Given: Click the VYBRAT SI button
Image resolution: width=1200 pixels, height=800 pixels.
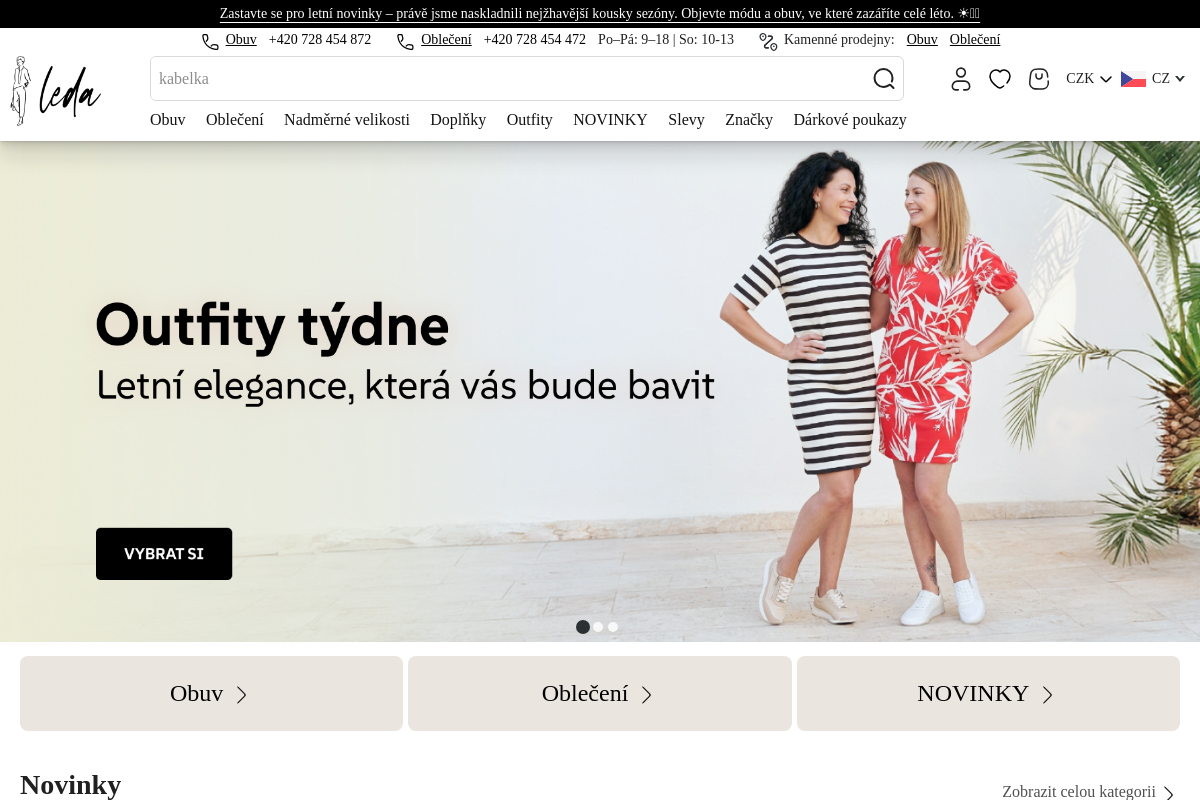Looking at the screenshot, I should point(164,554).
